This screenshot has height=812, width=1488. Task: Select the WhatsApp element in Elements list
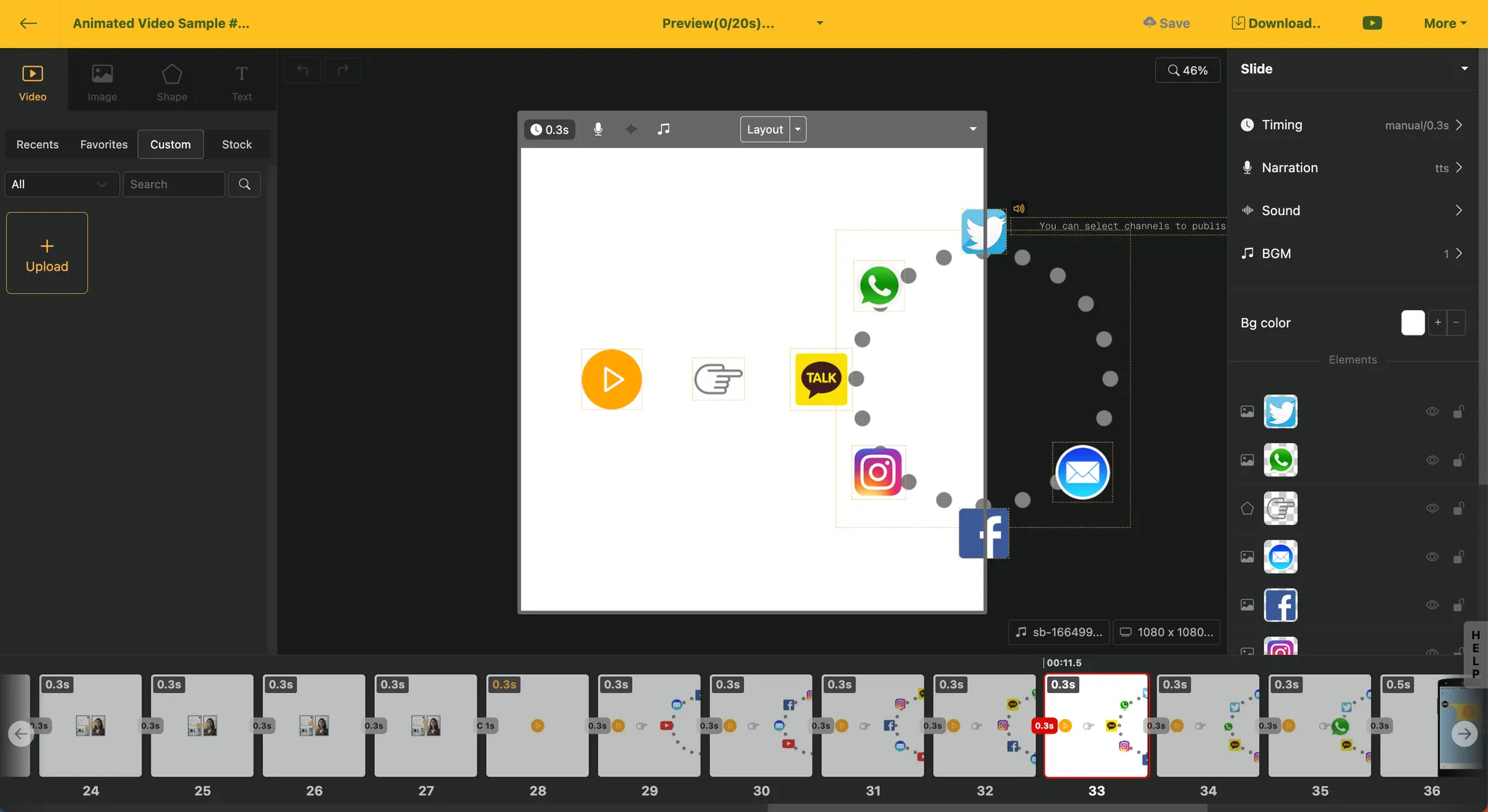pyautogui.click(x=1281, y=460)
